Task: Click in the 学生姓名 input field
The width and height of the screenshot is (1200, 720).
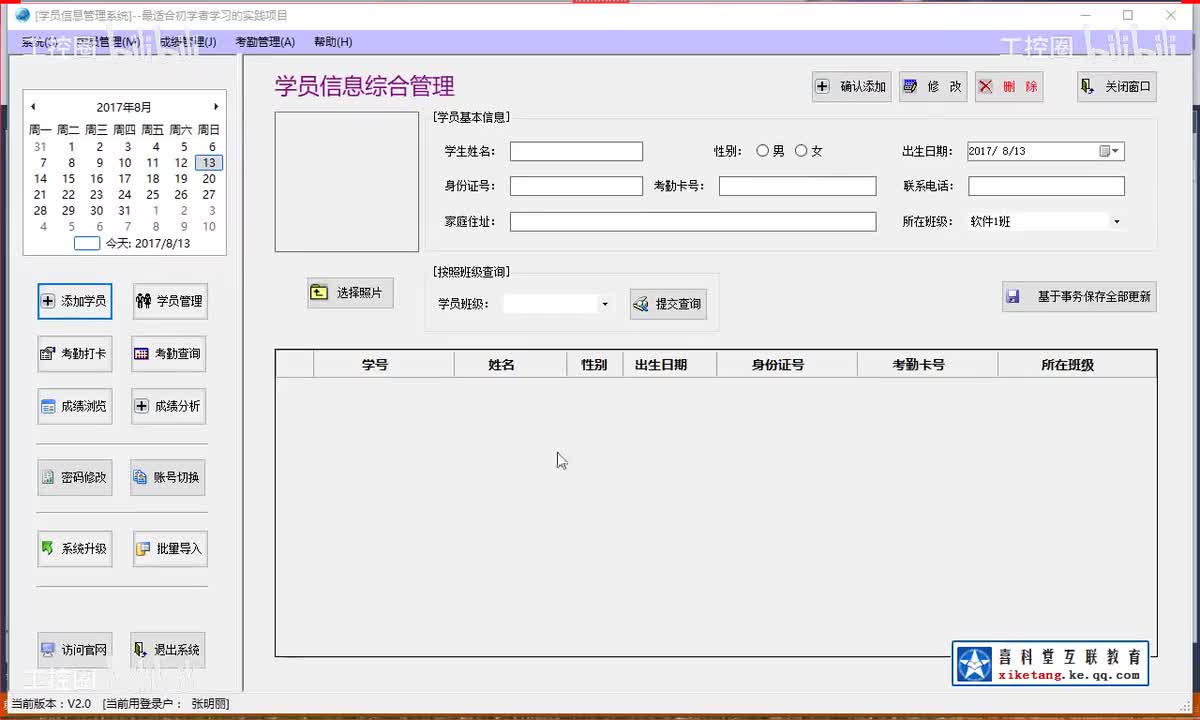Action: point(576,151)
